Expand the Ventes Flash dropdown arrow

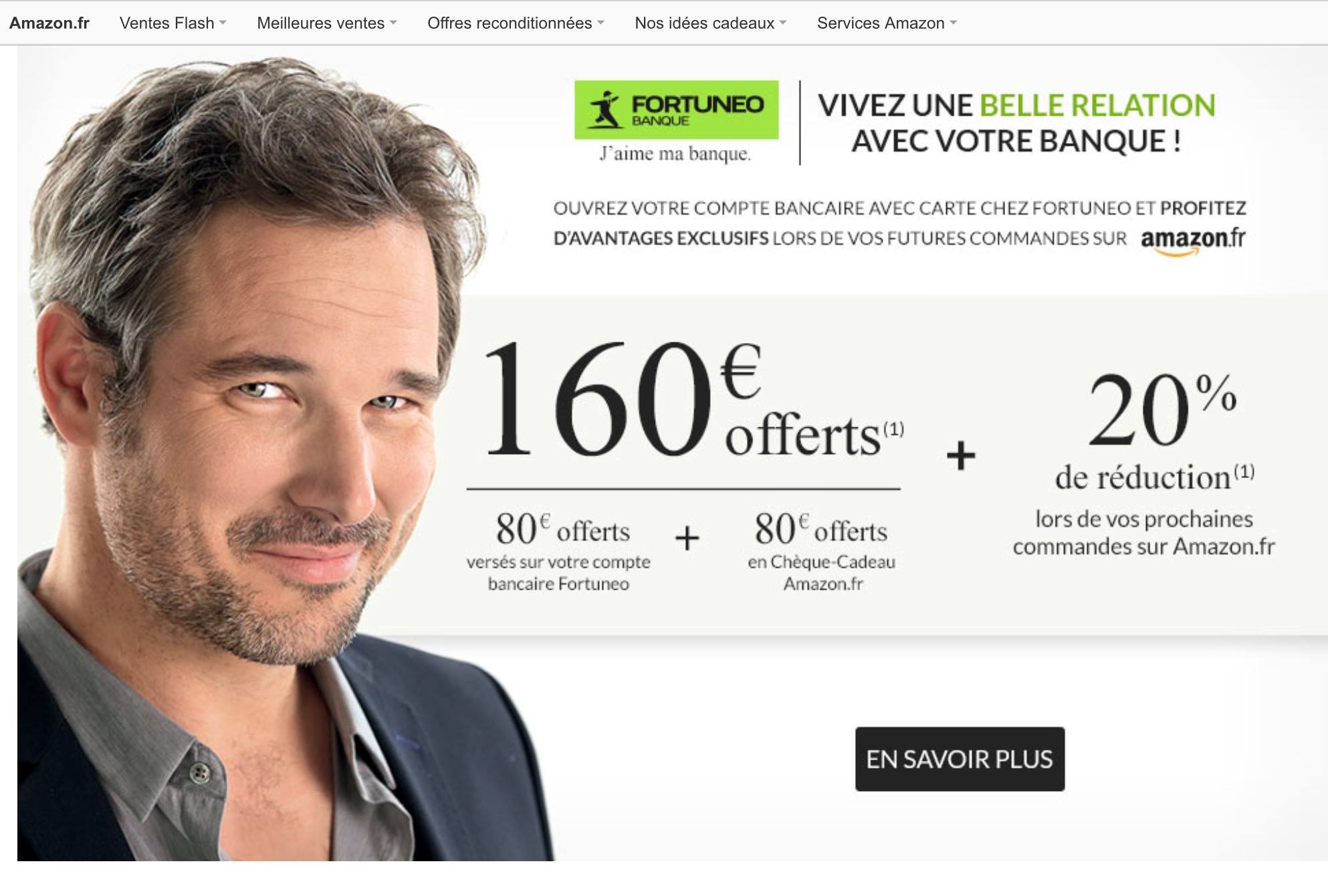223,23
